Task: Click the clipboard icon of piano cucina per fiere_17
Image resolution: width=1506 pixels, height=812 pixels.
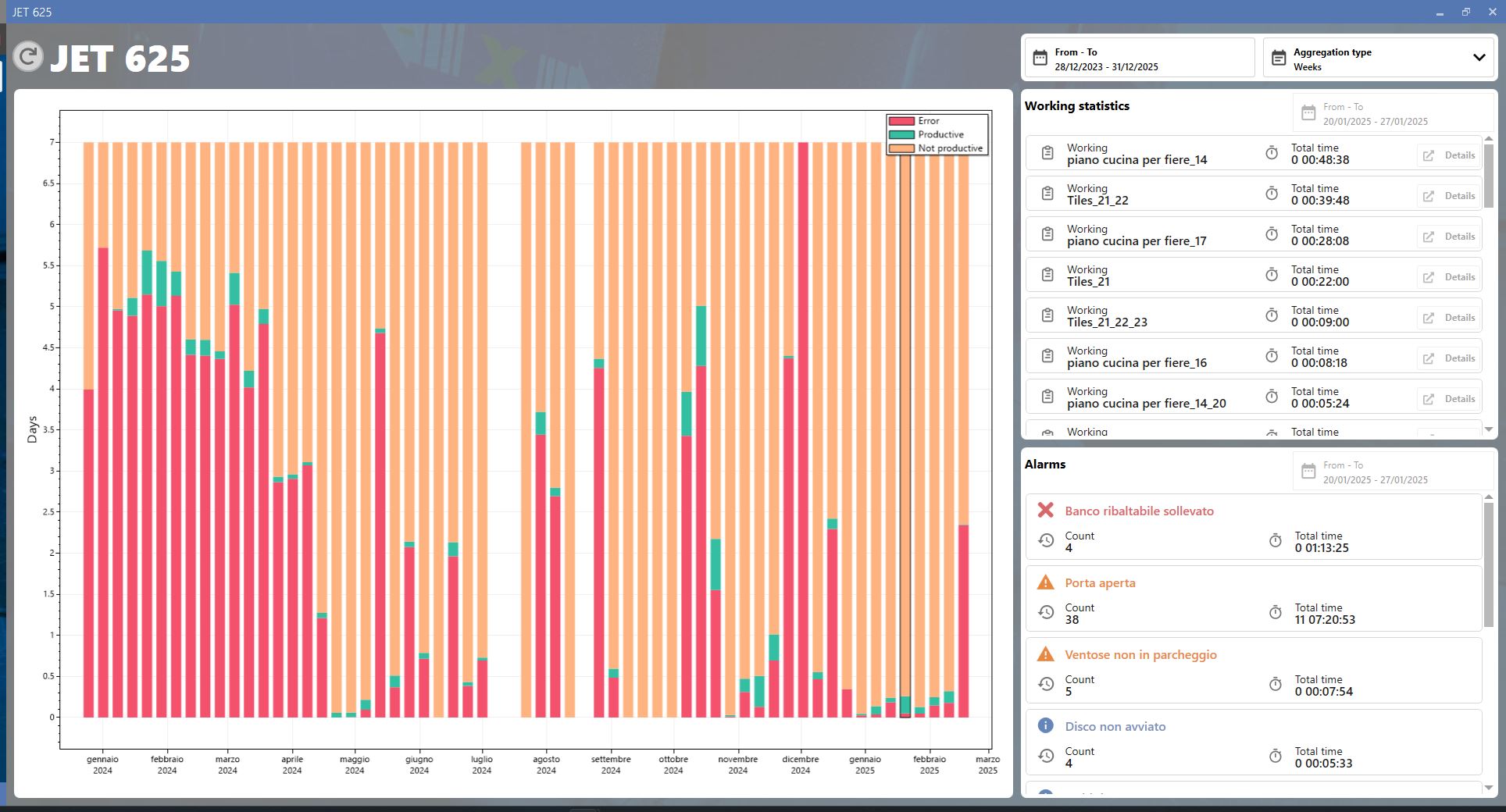Action: point(1047,234)
